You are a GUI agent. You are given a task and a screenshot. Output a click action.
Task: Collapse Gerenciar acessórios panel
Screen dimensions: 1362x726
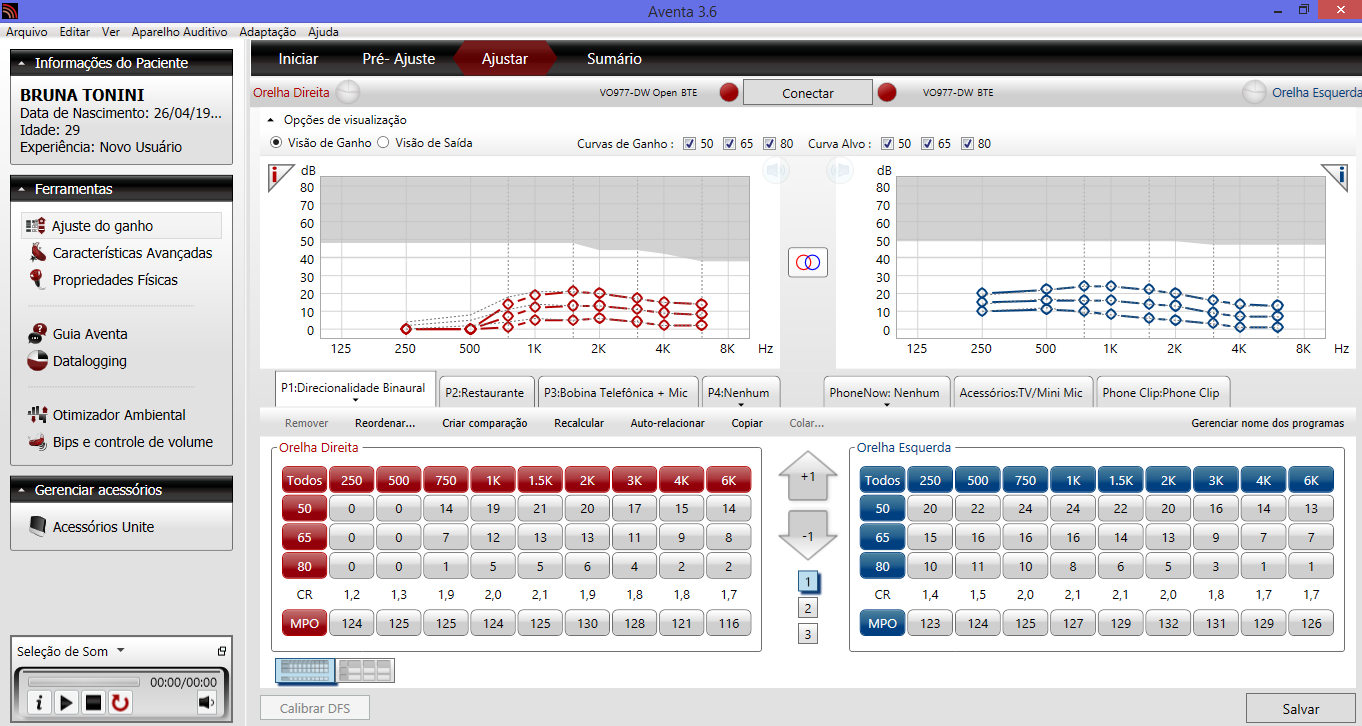(23, 490)
